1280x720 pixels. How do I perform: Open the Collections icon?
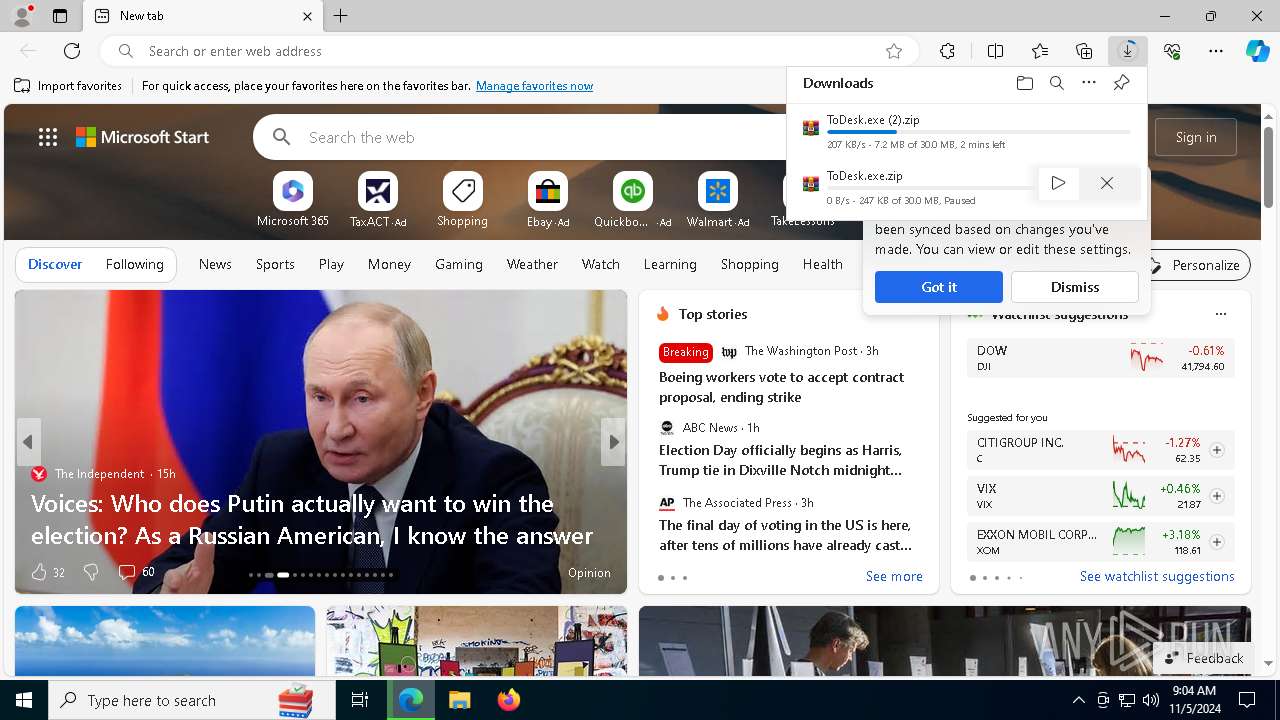click(1084, 51)
